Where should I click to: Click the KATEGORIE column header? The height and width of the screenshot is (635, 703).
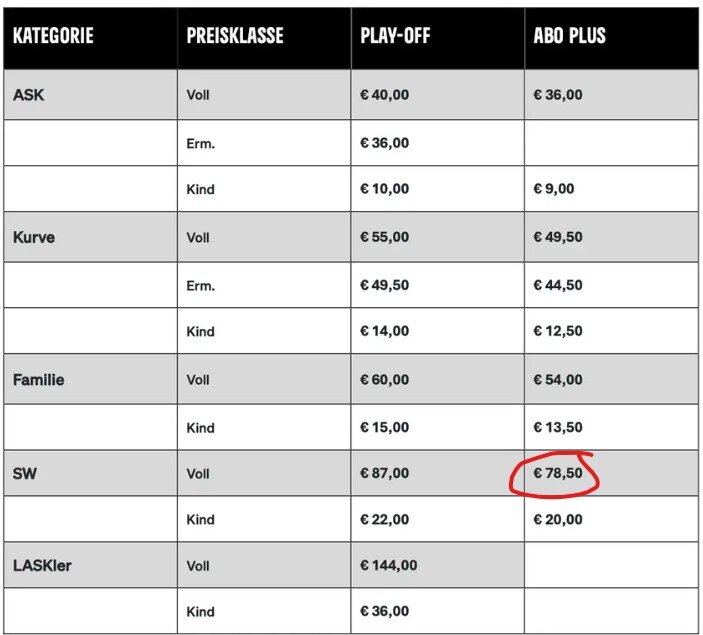tap(53, 35)
